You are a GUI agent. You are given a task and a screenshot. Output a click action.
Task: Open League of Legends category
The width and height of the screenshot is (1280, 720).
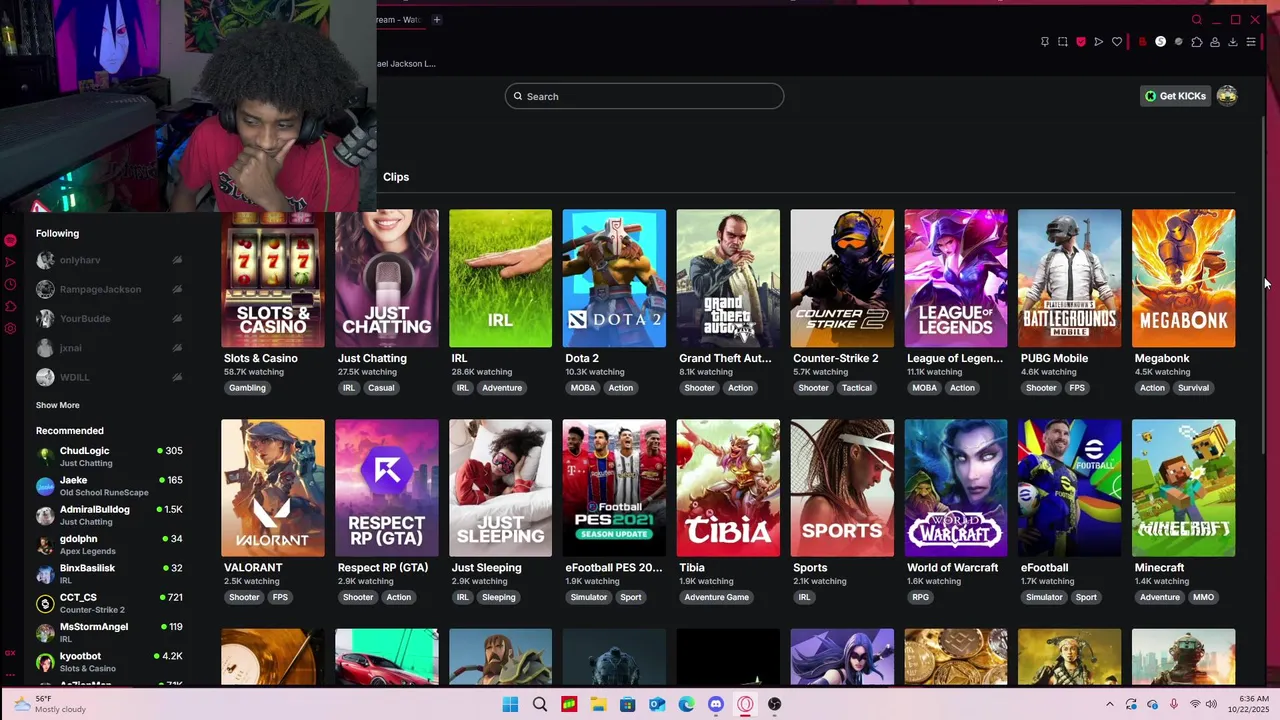tap(956, 278)
